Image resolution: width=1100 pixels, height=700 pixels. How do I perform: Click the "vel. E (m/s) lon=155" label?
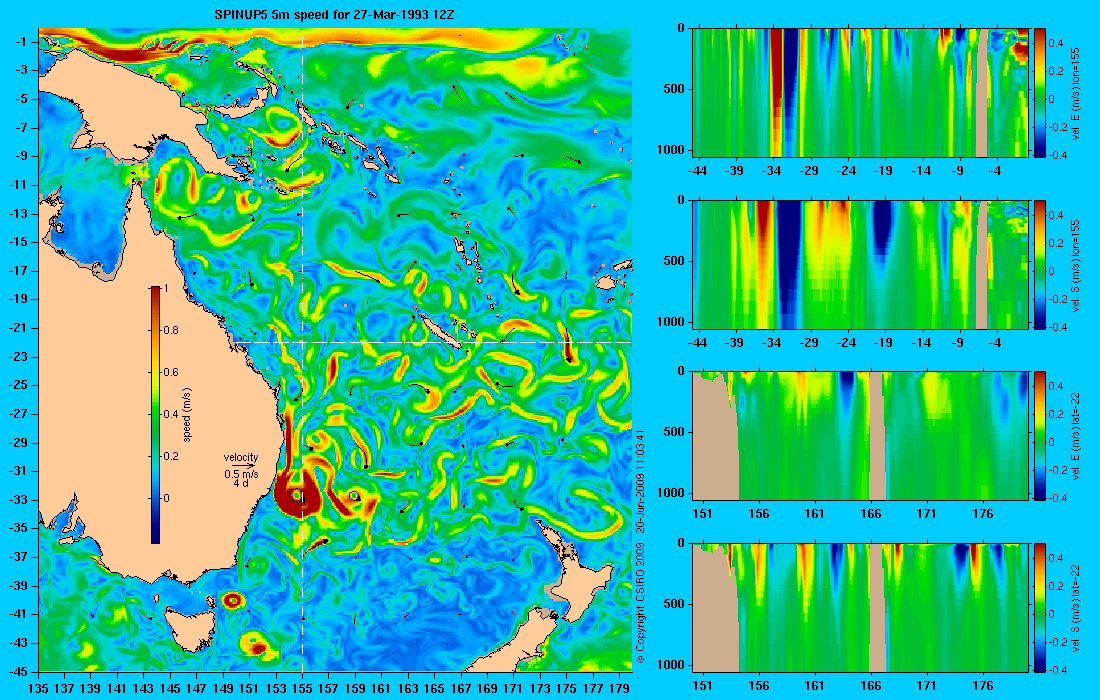1075,93
